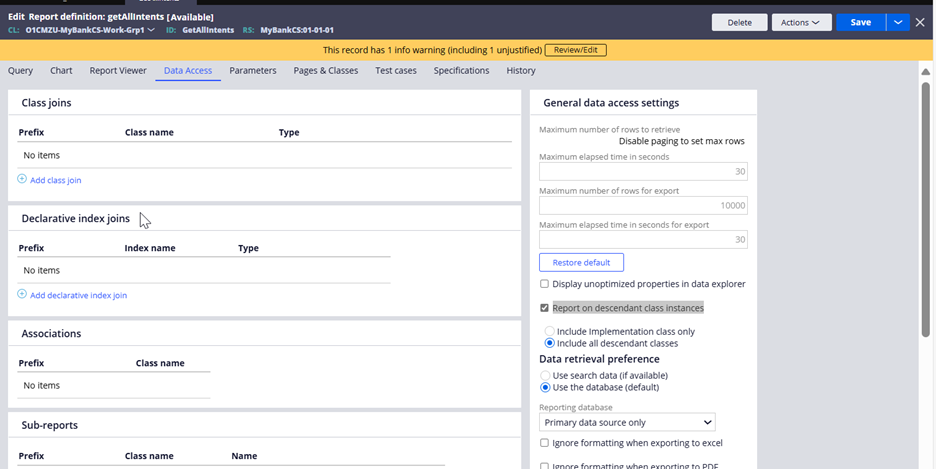Select Include implementation class only option
The width and height of the screenshot is (936, 469).
[549, 331]
